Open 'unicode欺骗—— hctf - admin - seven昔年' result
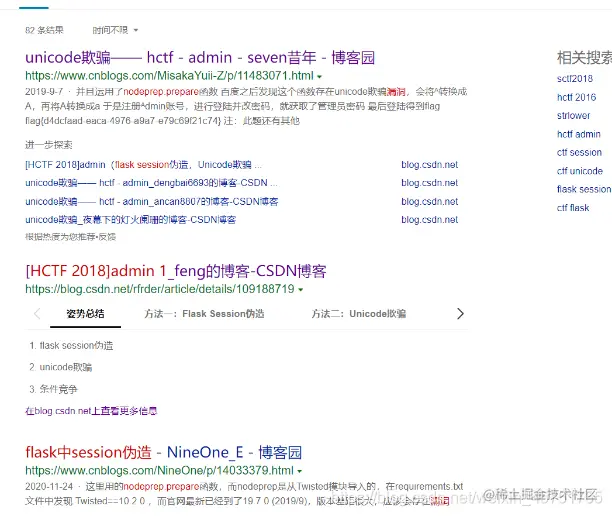Screen dimensions: 612x516 point(200,58)
